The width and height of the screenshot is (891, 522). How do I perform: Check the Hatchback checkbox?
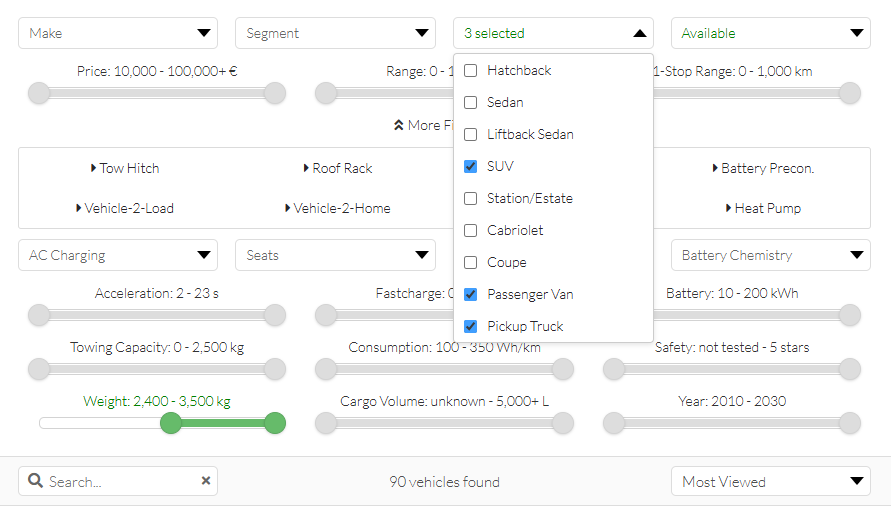[471, 71]
